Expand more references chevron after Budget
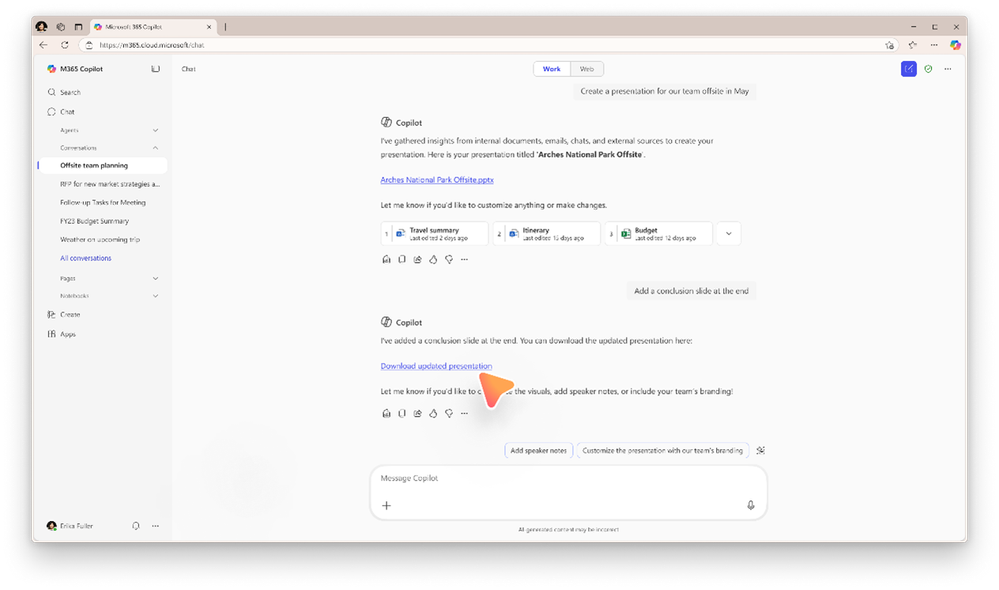 coord(728,234)
